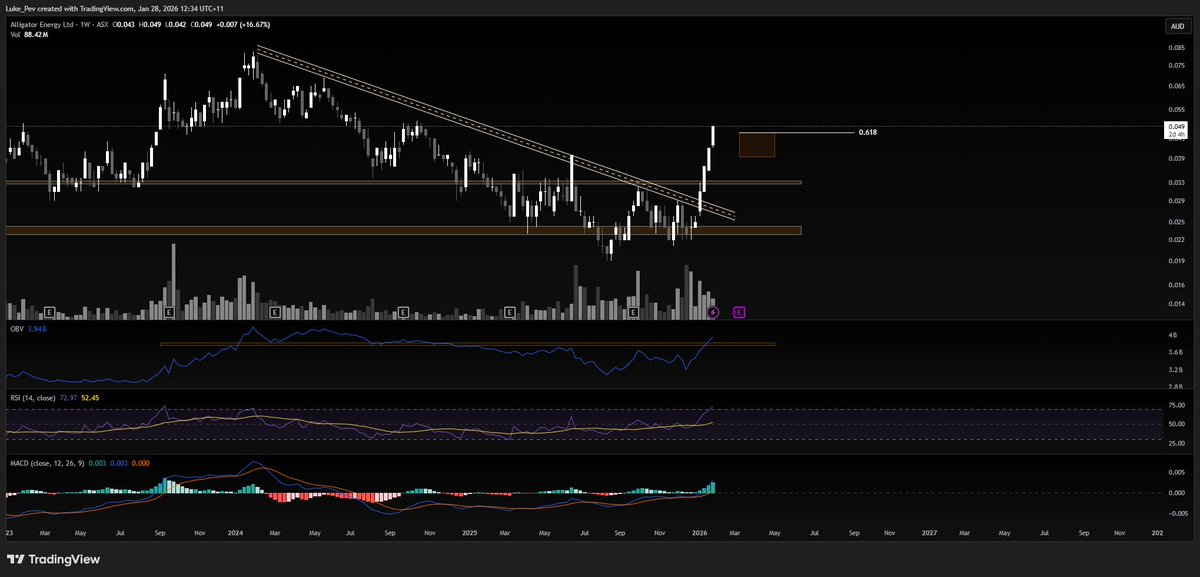Image resolution: width=1200 pixels, height=577 pixels.
Task: Click the 75.00 level on RSI scale
Action: click(x=1176, y=406)
